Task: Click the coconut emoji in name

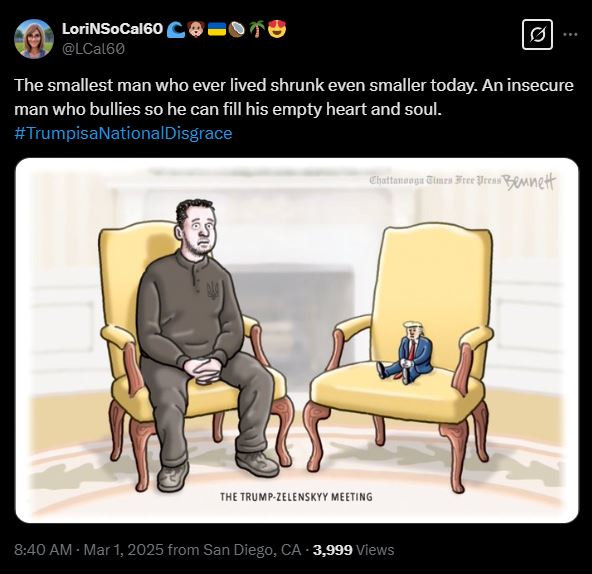Action: click(x=237, y=29)
